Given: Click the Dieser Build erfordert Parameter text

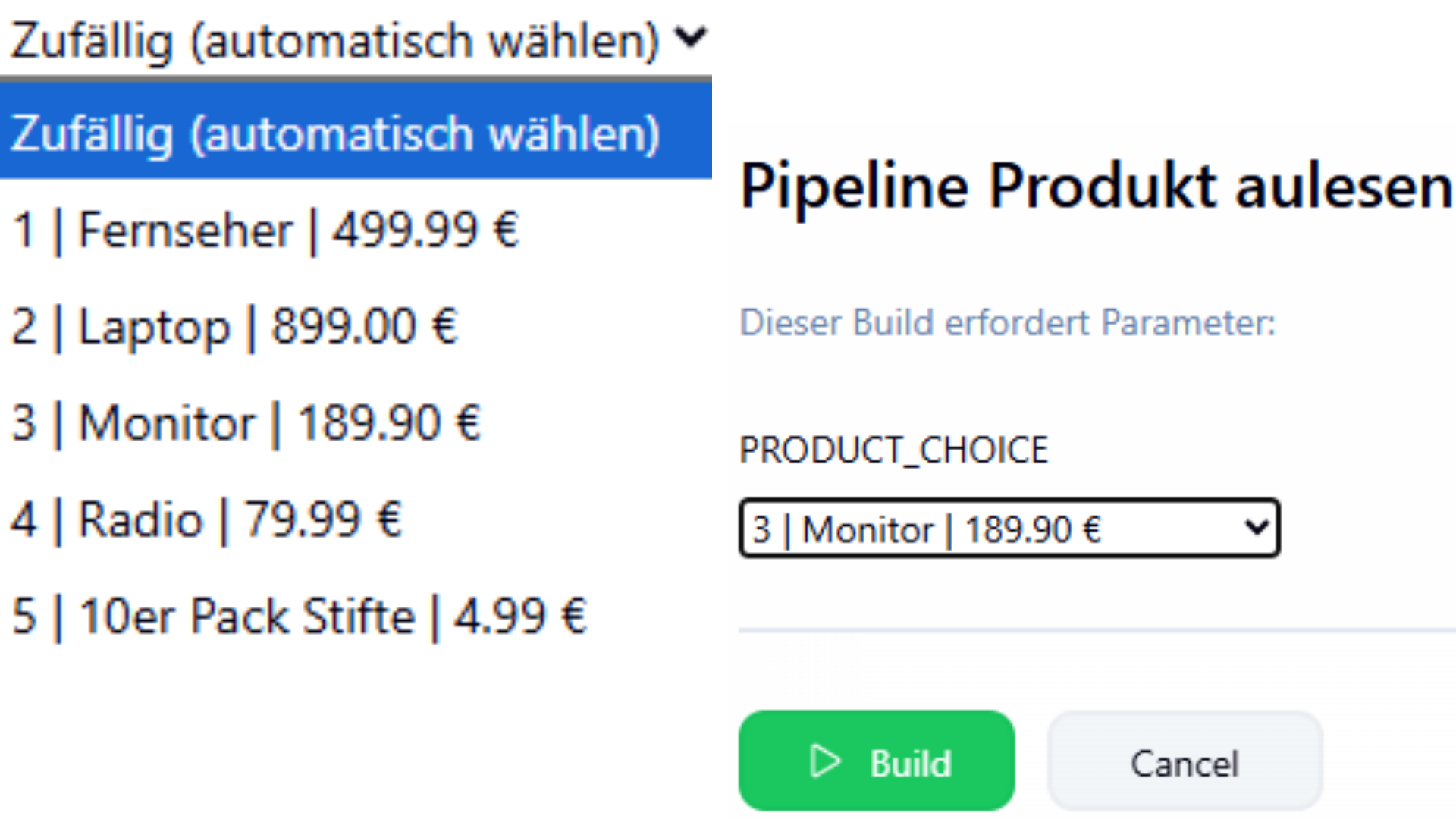Looking at the screenshot, I should click(1007, 323).
